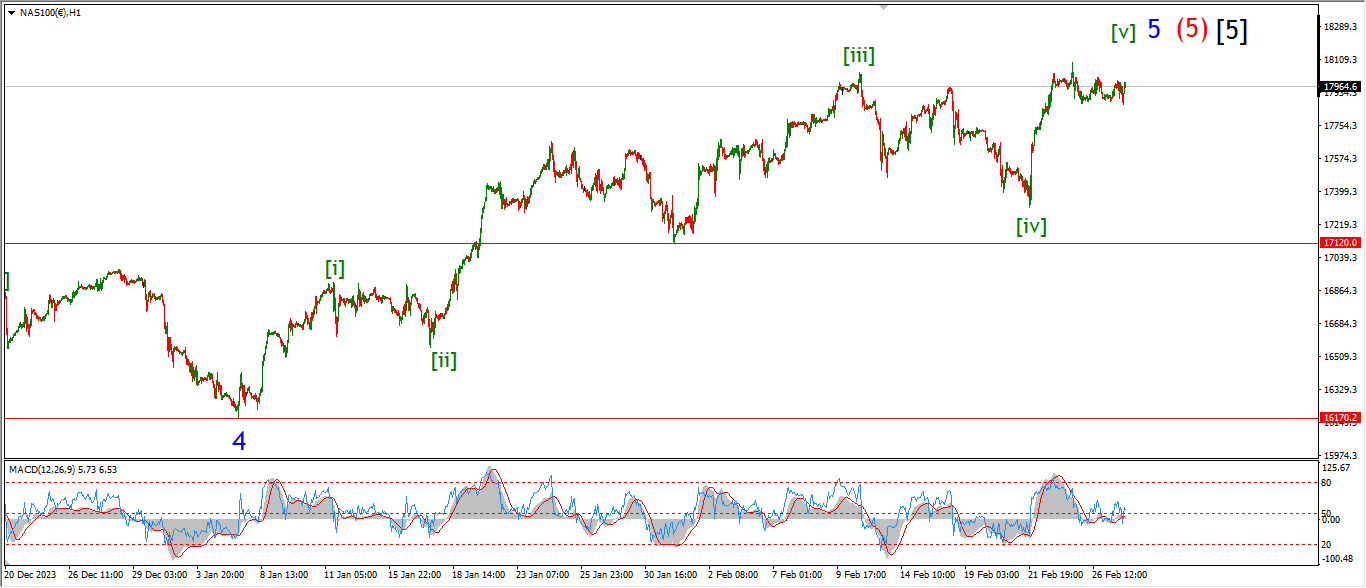Screen dimensions: 1366x588
Task: Click the 17120.0 horizontal line price tag
Action: (x=1339, y=243)
